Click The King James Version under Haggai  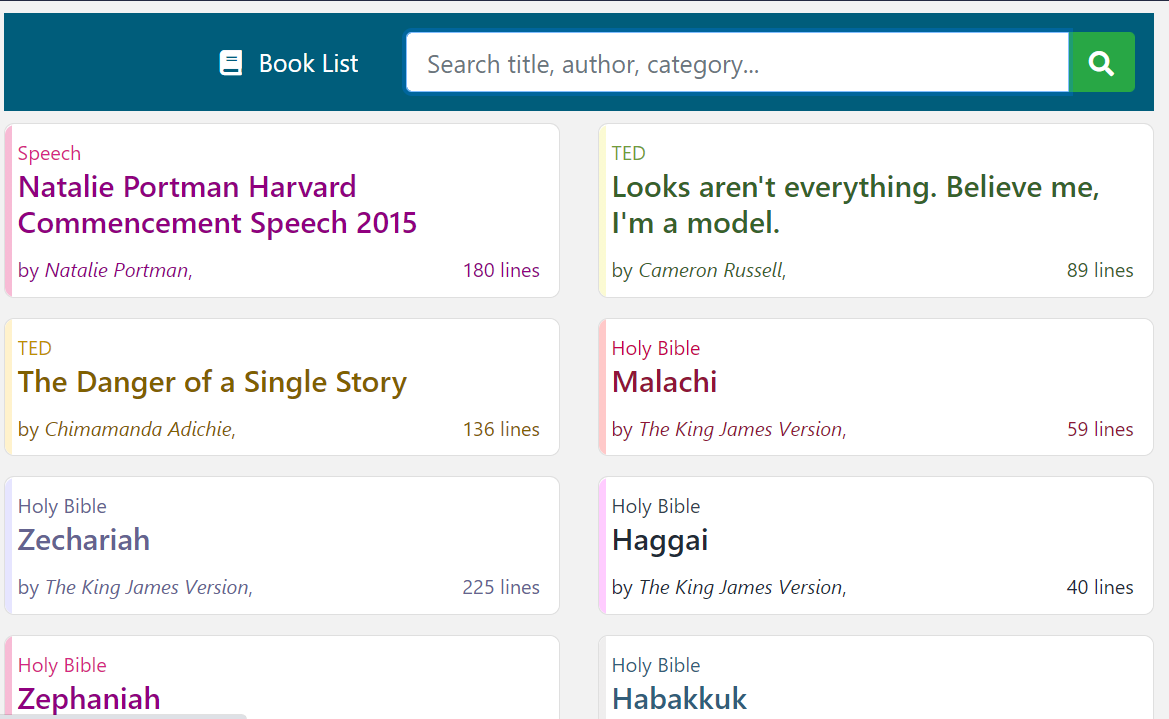(740, 588)
